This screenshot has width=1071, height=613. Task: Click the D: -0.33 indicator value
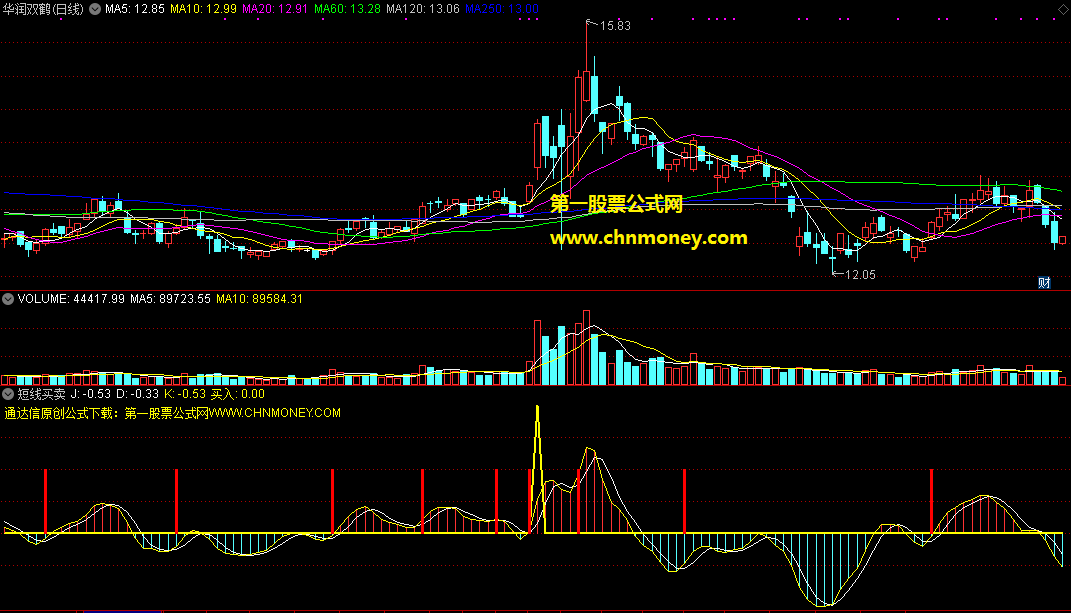137,394
